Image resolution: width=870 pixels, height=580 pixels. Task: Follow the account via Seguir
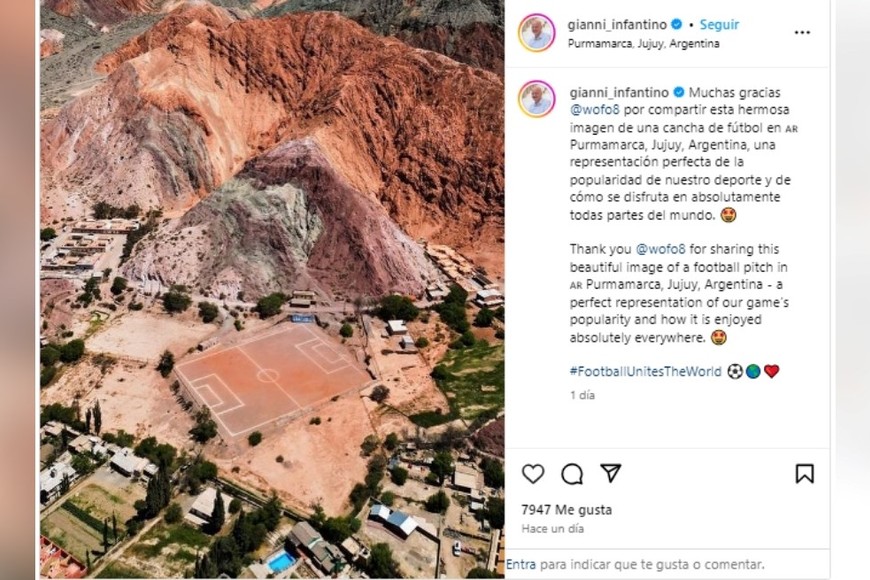(x=719, y=24)
